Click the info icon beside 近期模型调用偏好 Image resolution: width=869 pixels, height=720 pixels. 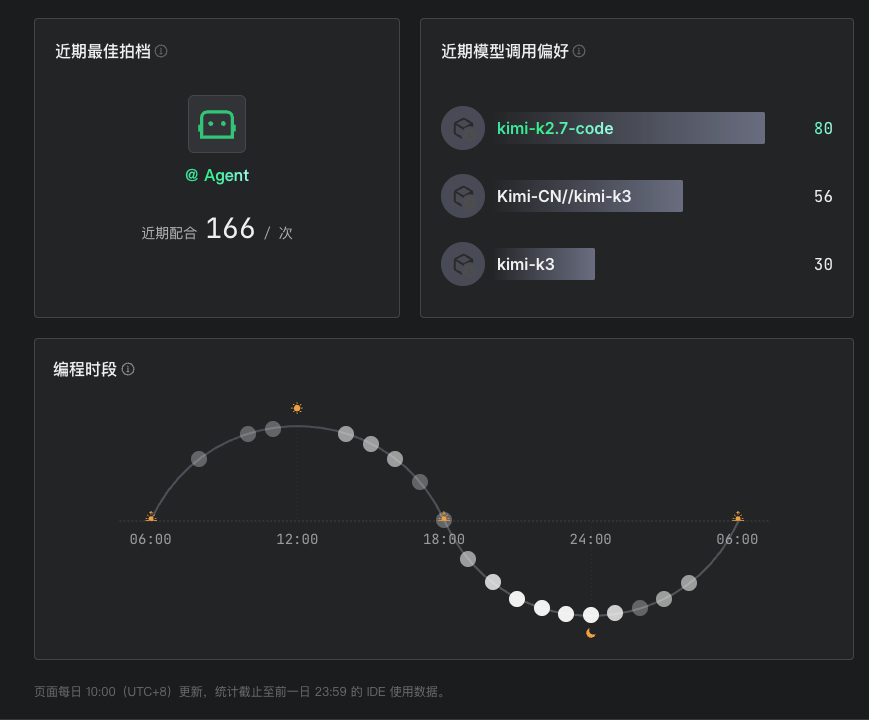tap(579, 51)
